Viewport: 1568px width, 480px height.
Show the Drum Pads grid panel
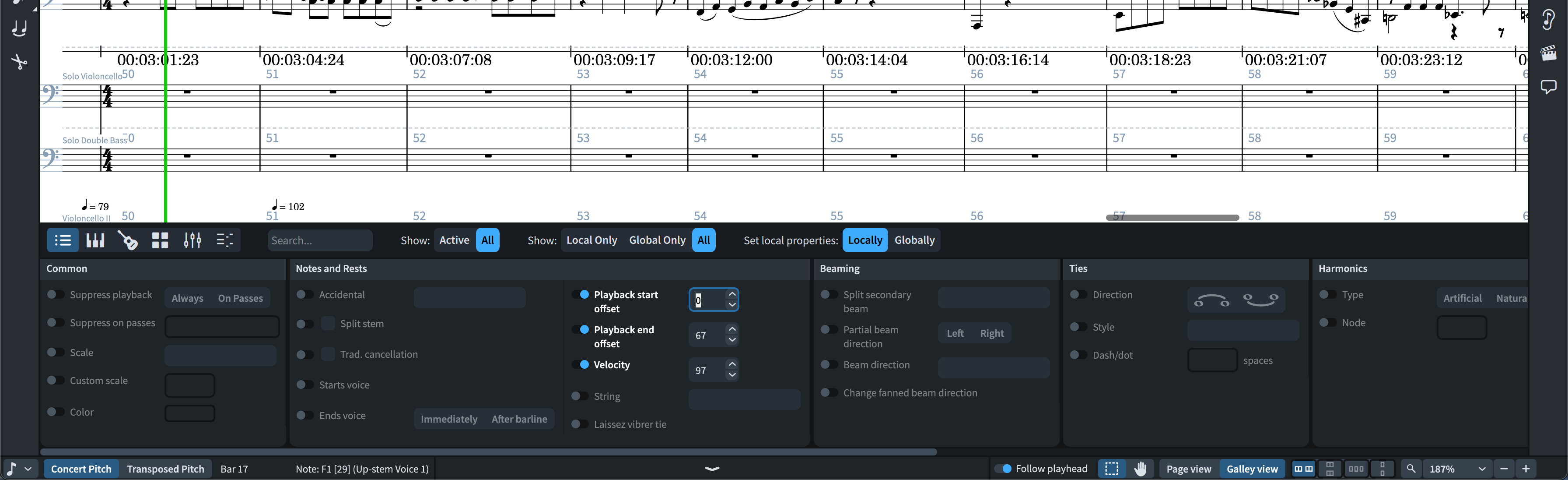(160, 240)
